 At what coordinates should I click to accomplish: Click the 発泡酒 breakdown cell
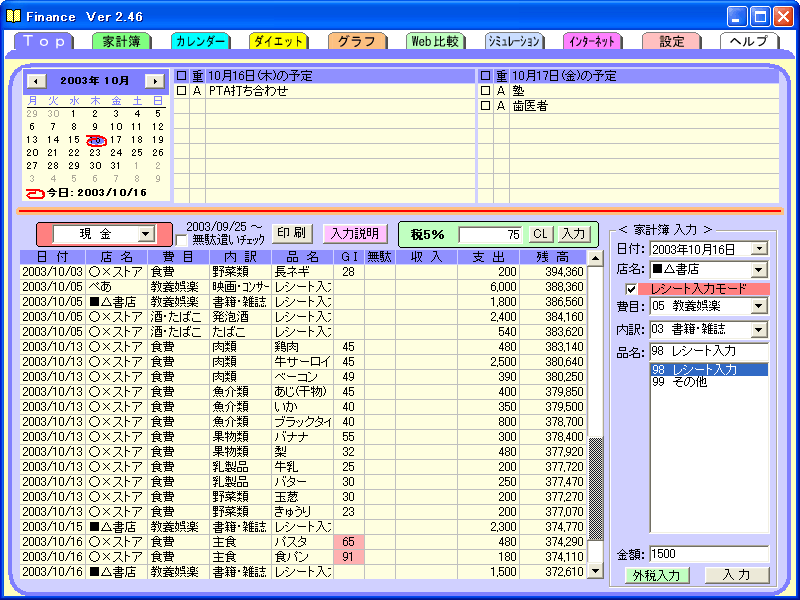(240, 317)
